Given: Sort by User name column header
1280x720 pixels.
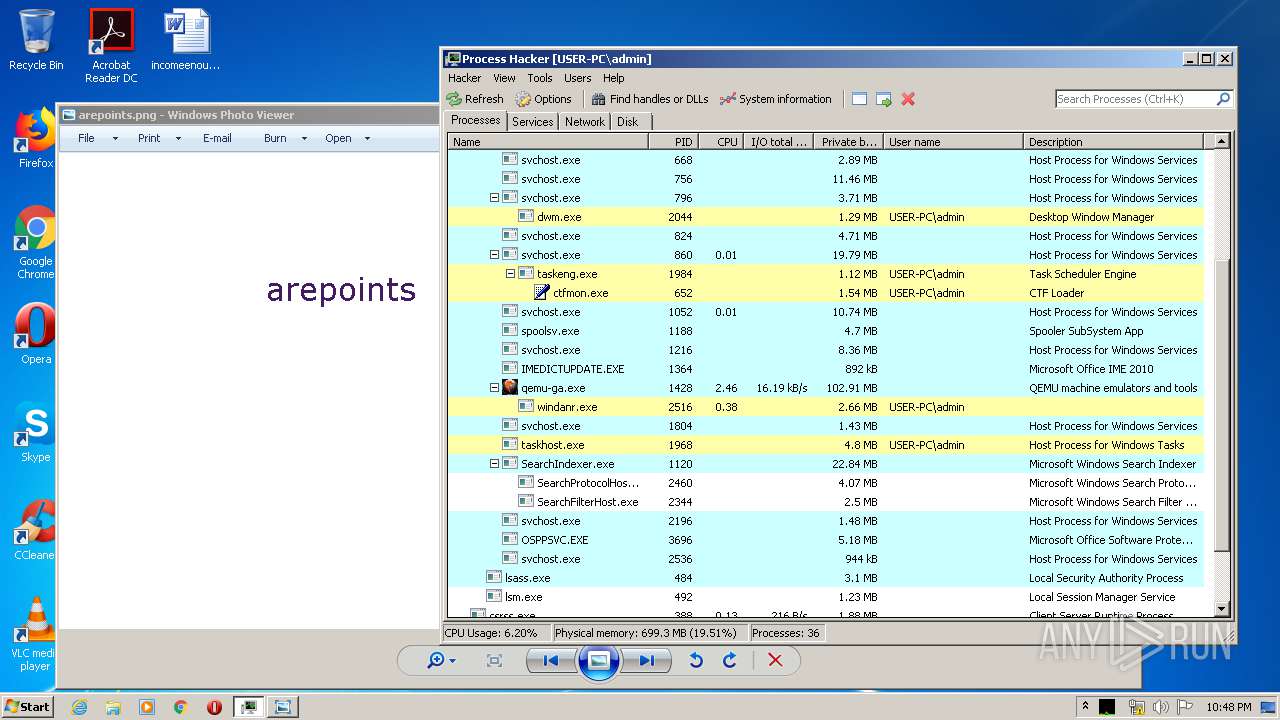Looking at the screenshot, I should 953,142.
